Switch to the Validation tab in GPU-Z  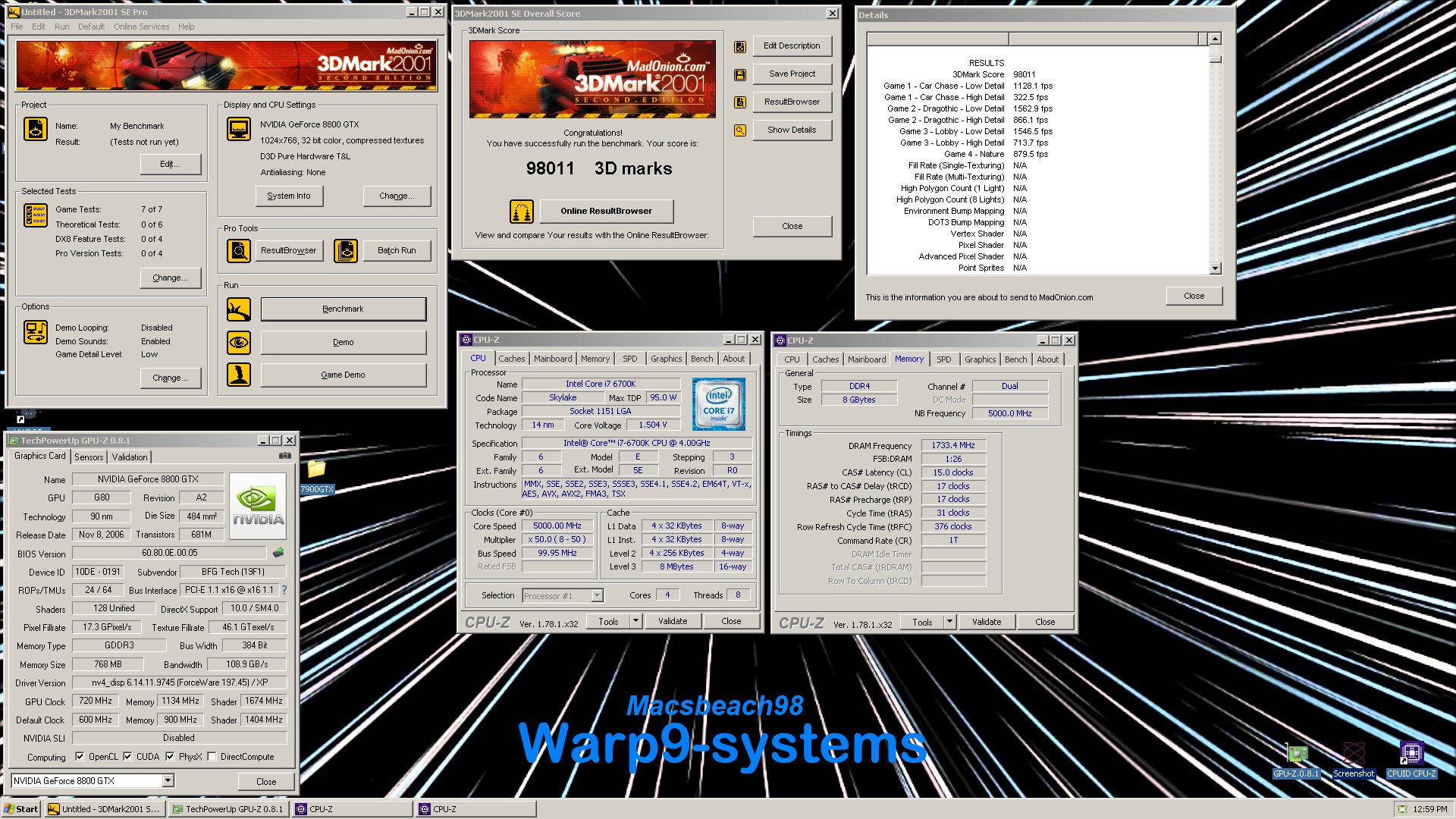click(130, 457)
